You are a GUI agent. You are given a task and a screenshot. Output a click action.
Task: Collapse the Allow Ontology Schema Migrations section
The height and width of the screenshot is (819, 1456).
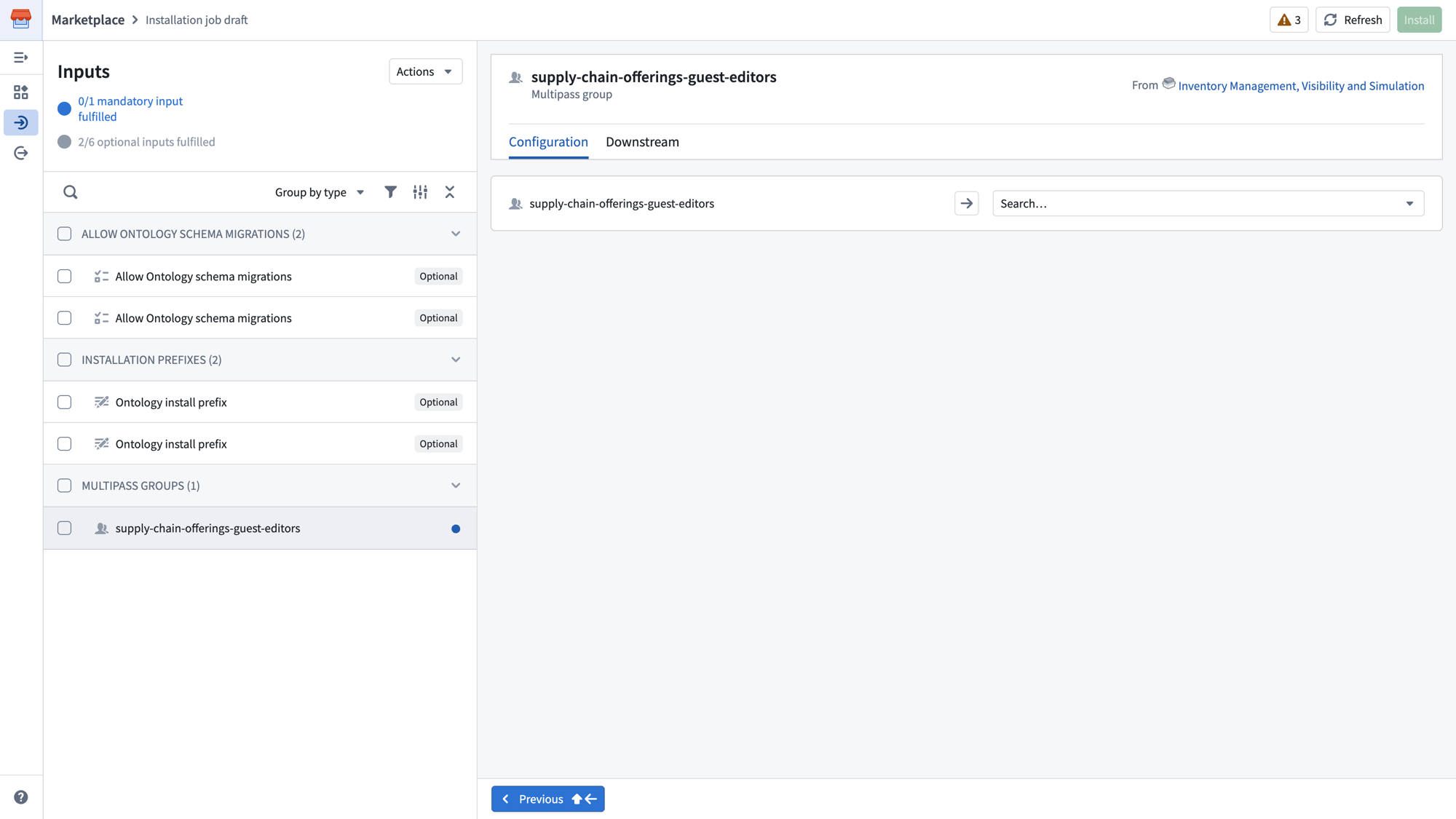[x=456, y=234]
